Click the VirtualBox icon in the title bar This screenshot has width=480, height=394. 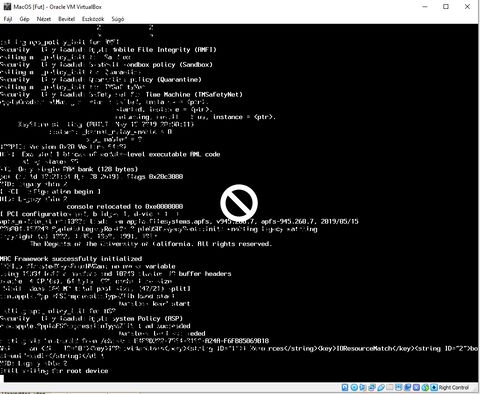pos(7,6)
